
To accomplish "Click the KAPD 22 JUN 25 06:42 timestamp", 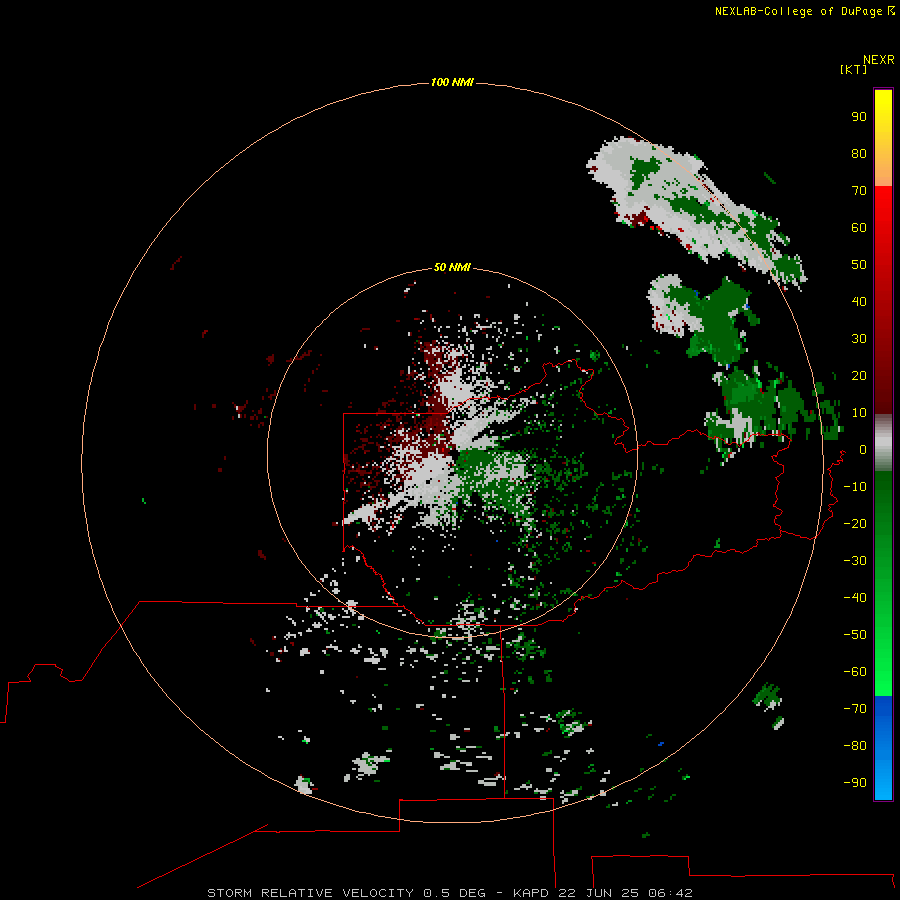I will click(603, 893).
